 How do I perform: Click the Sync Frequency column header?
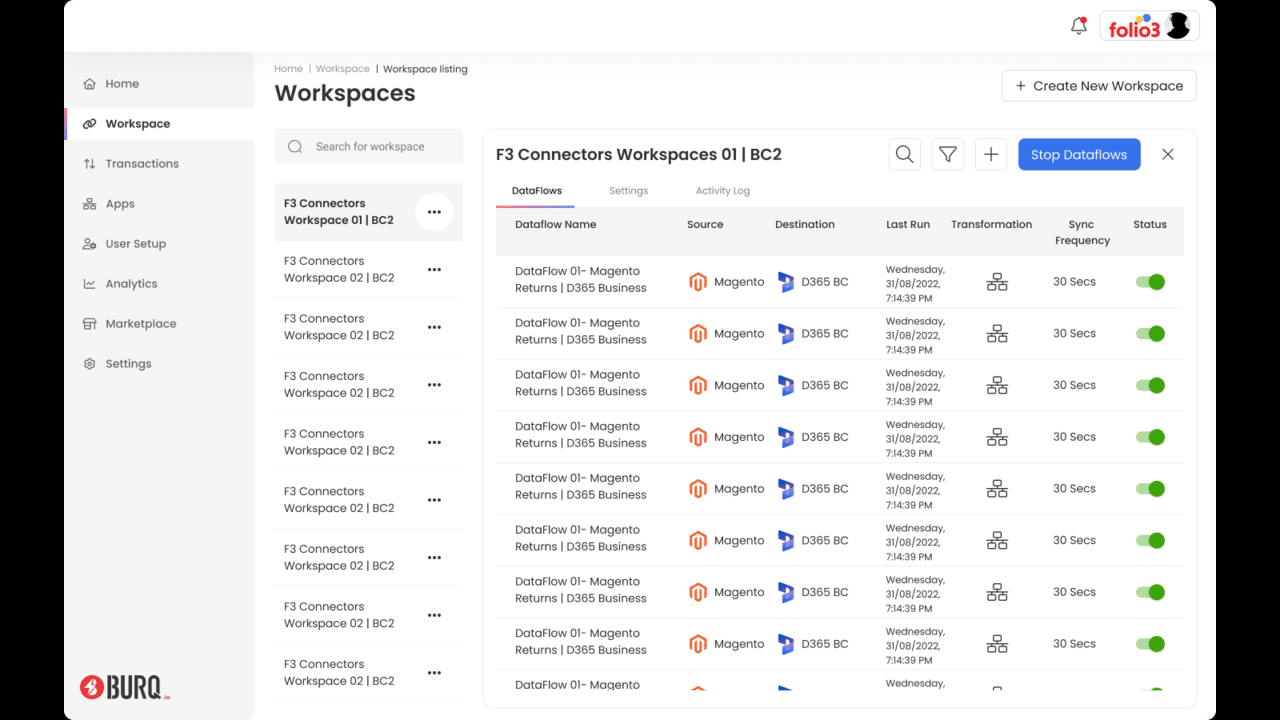point(1082,233)
